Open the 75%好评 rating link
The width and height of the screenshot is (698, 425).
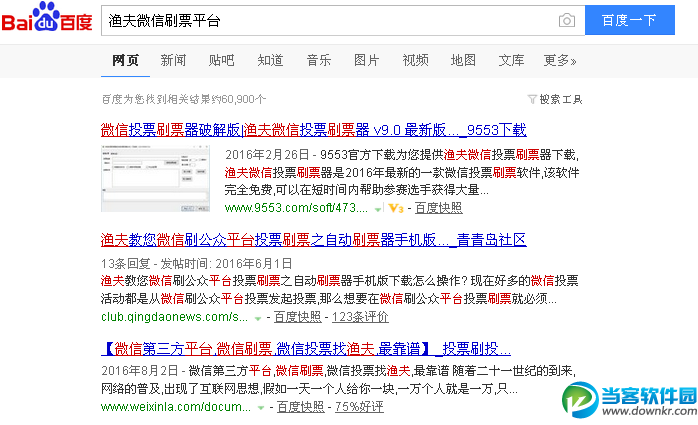pos(359,407)
